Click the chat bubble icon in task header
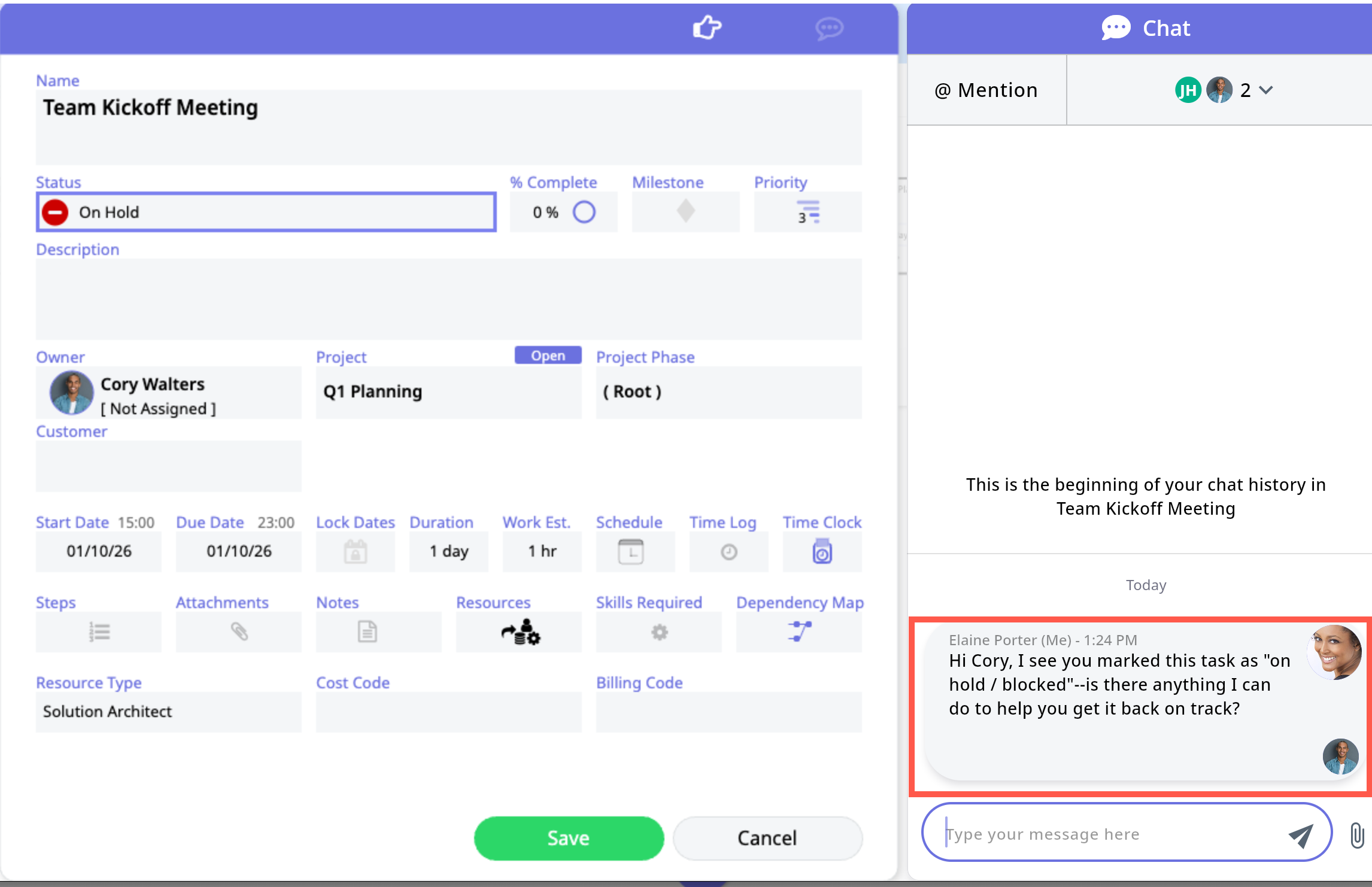Screen dimensions: 1372x887 [x=829, y=28]
